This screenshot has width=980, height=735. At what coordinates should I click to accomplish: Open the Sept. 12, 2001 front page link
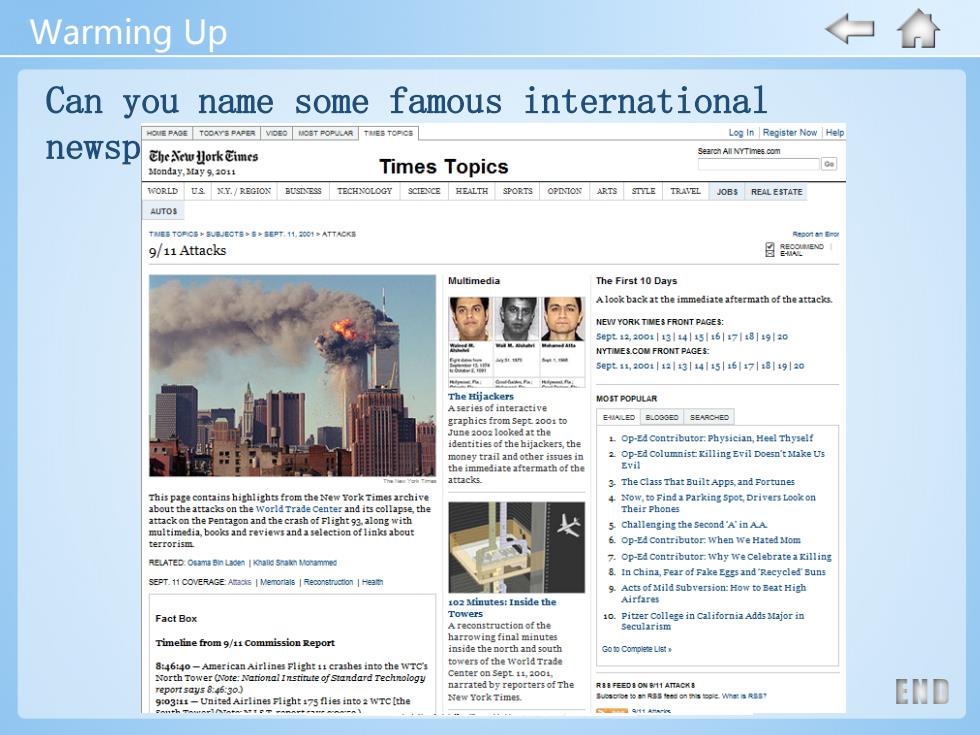click(x=625, y=336)
